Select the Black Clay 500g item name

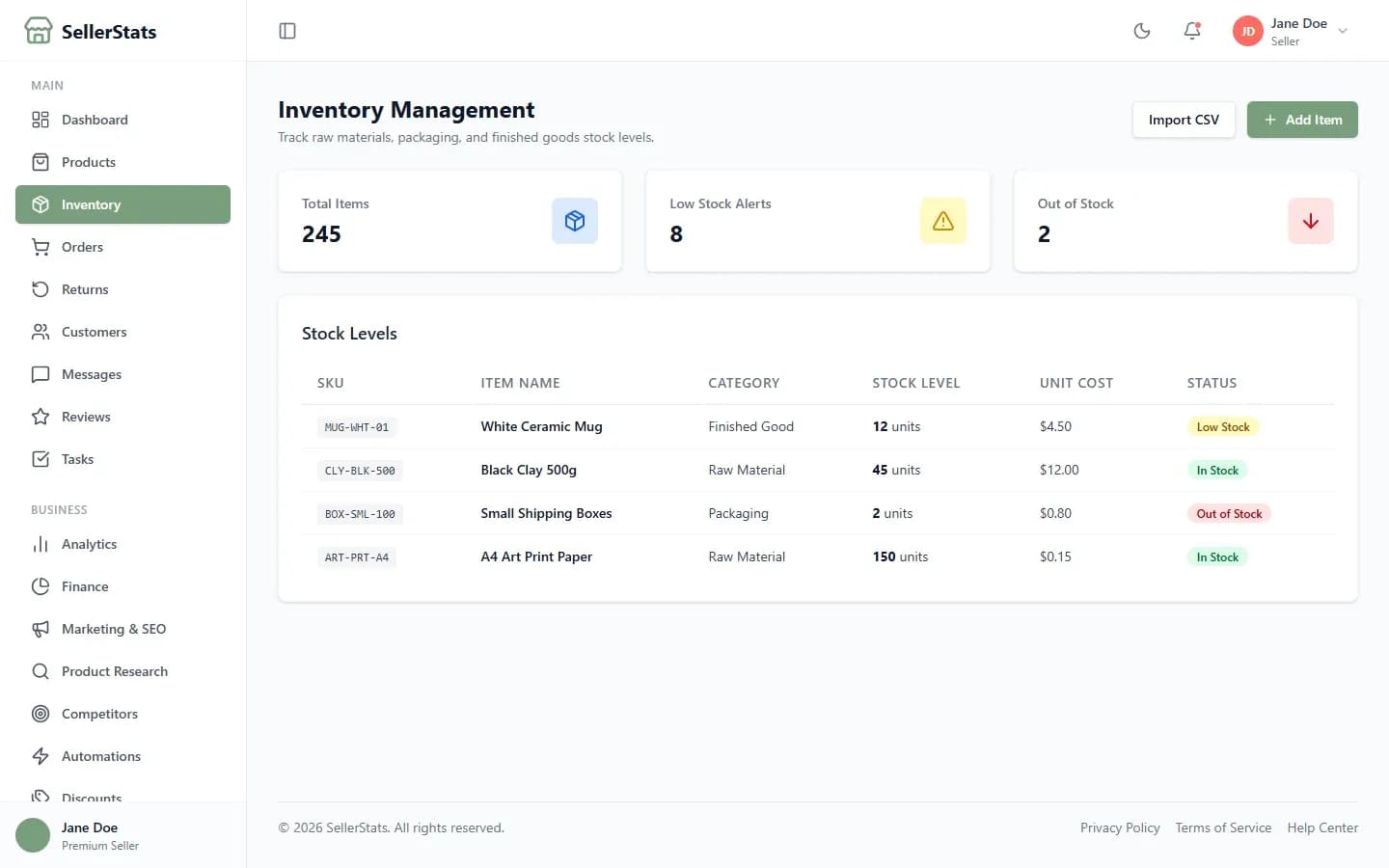point(529,470)
